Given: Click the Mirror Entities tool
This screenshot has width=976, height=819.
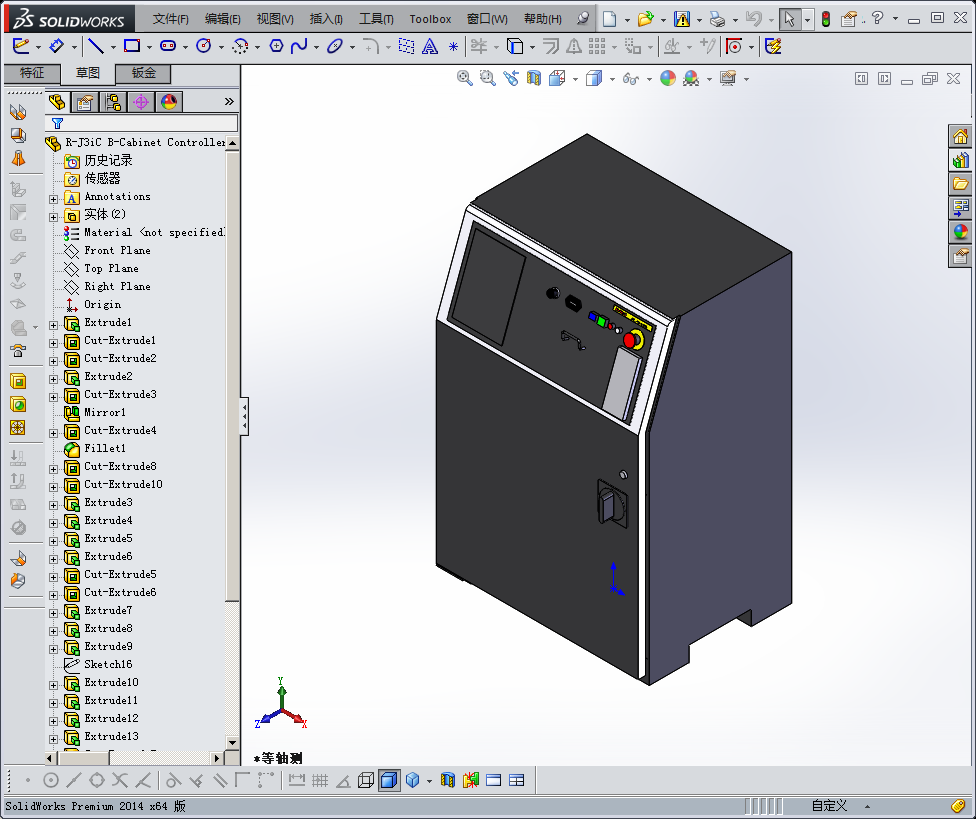Looking at the screenshot, I should [574, 46].
